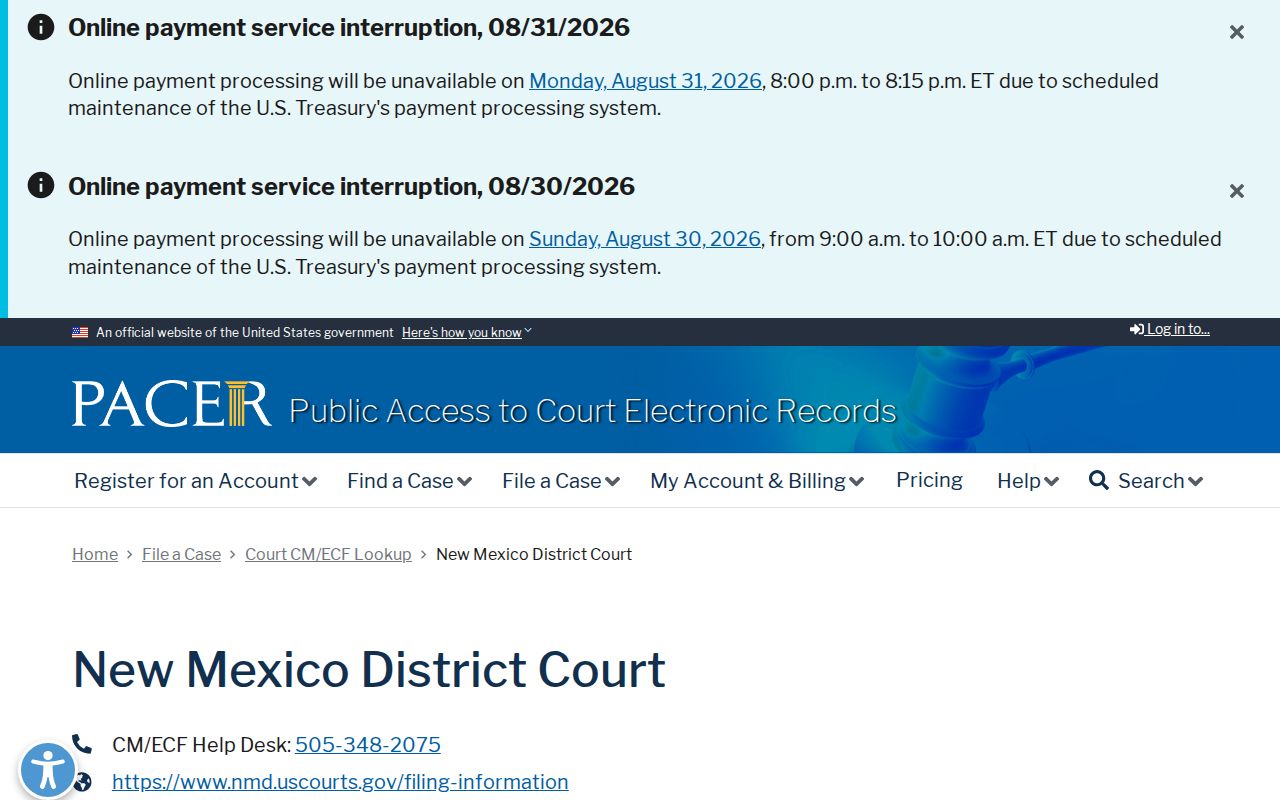Dismiss the 08/31/2026 payment interruption alert
Screen dimensions: 1280x800
1237,32
